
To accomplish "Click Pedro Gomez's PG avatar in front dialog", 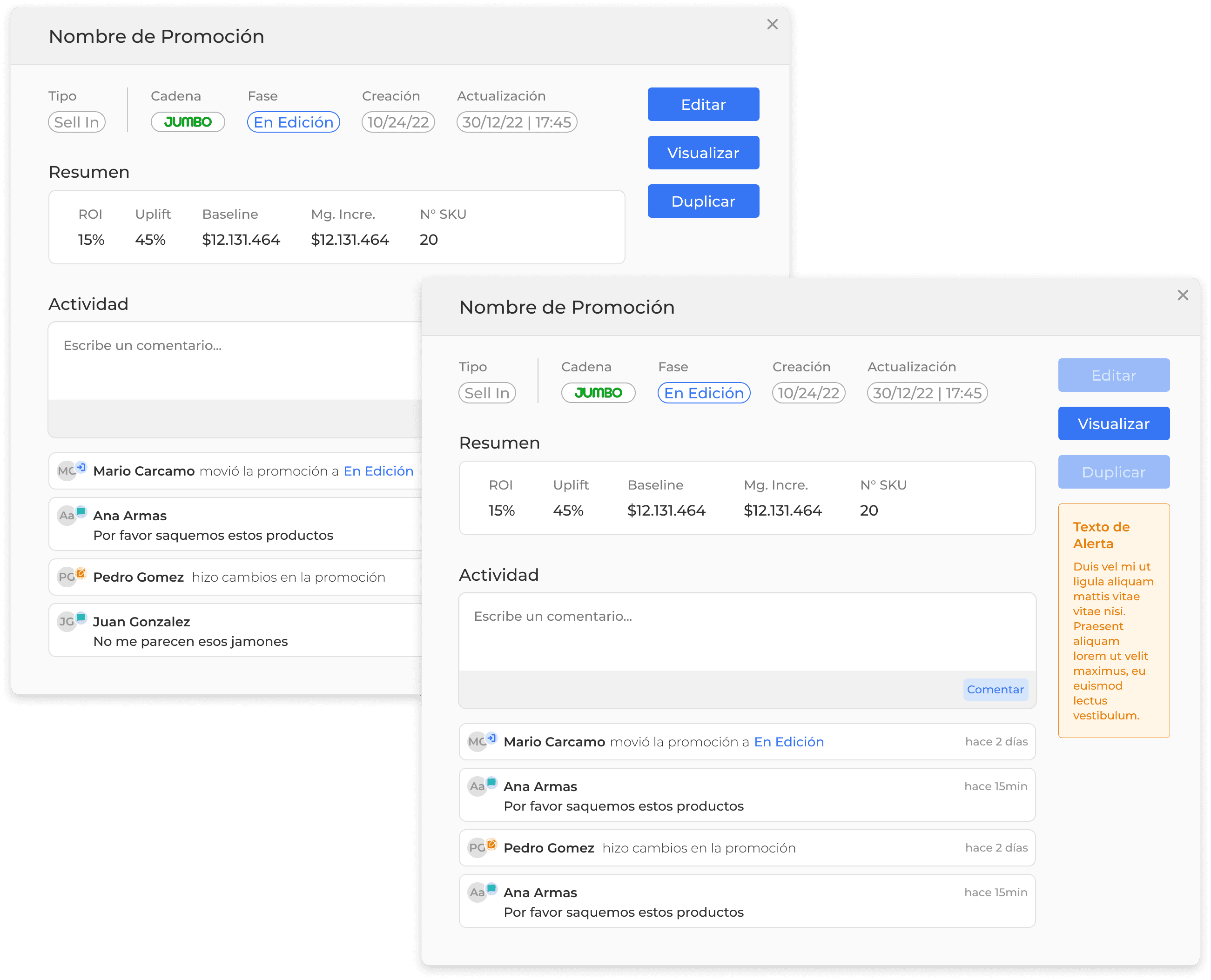I will (x=478, y=847).
